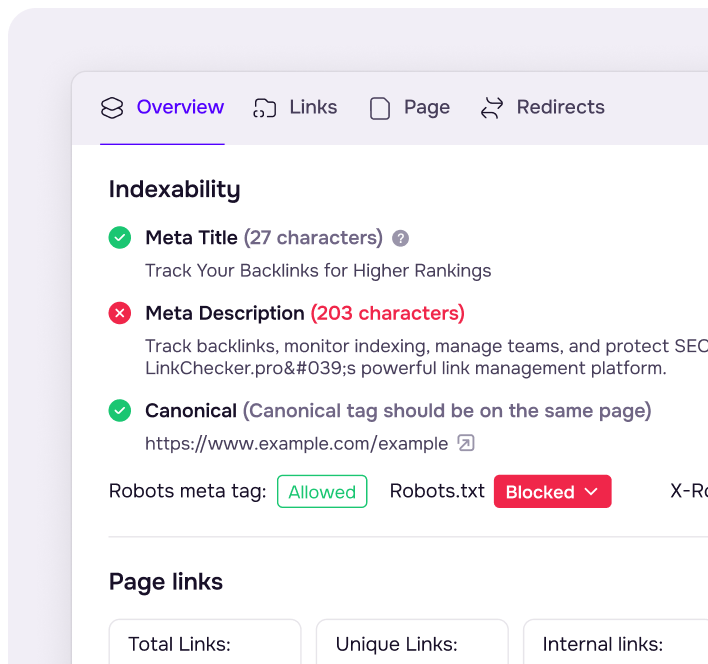Open the https://www.example.com/example canonical link
Viewport: 708px width, 664px height.
(x=296, y=444)
